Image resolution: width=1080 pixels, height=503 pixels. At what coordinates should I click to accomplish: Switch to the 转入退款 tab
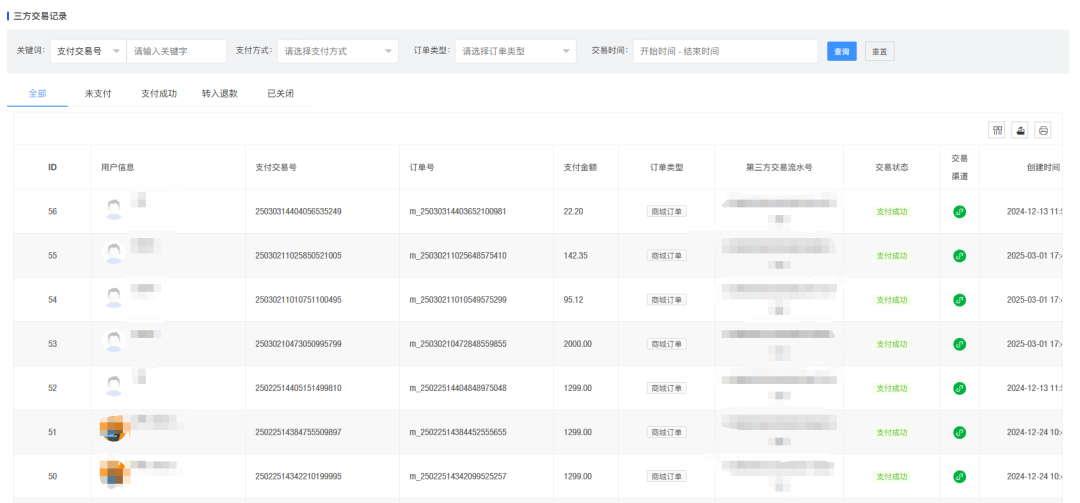[x=220, y=94]
